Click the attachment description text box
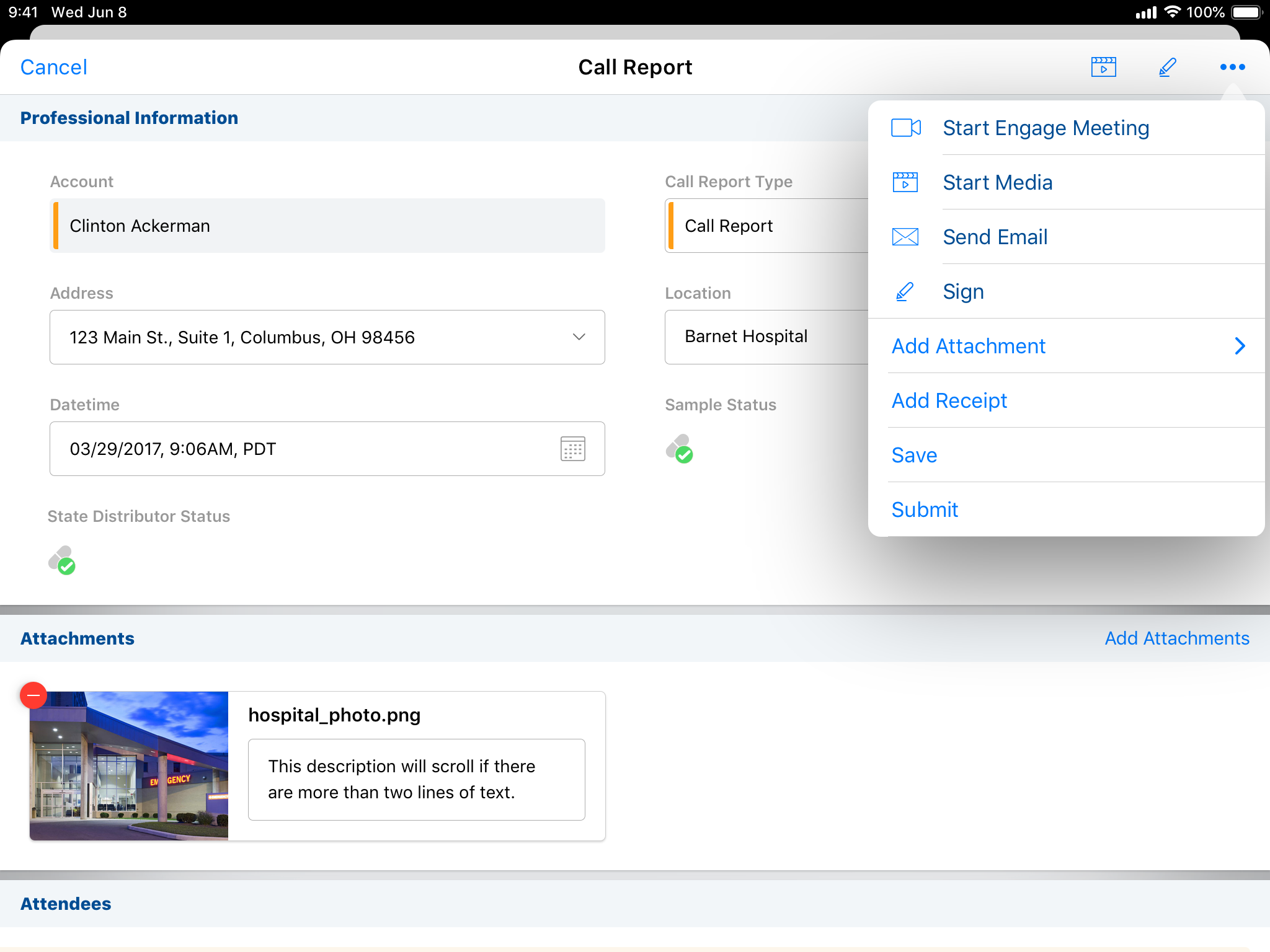 (x=416, y=780)
